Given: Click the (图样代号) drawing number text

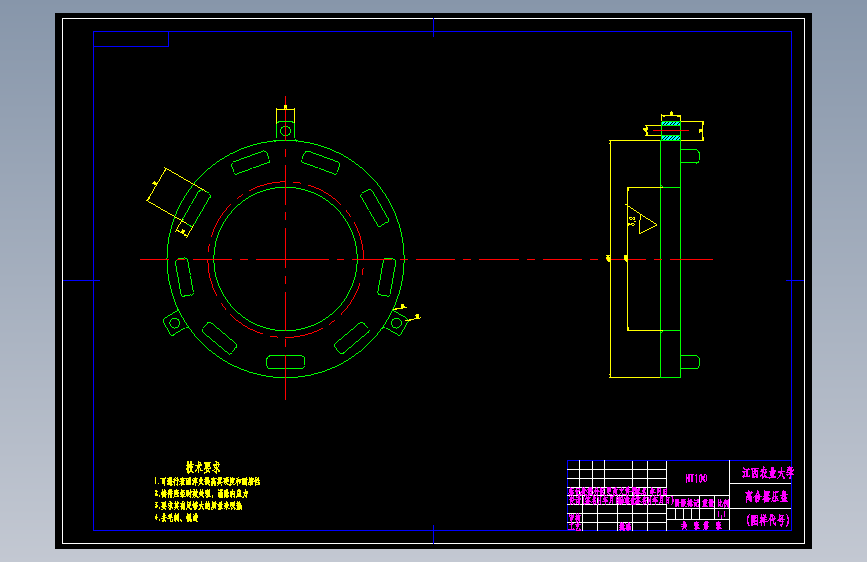Looking at the screenshot, I should point(768,520).
